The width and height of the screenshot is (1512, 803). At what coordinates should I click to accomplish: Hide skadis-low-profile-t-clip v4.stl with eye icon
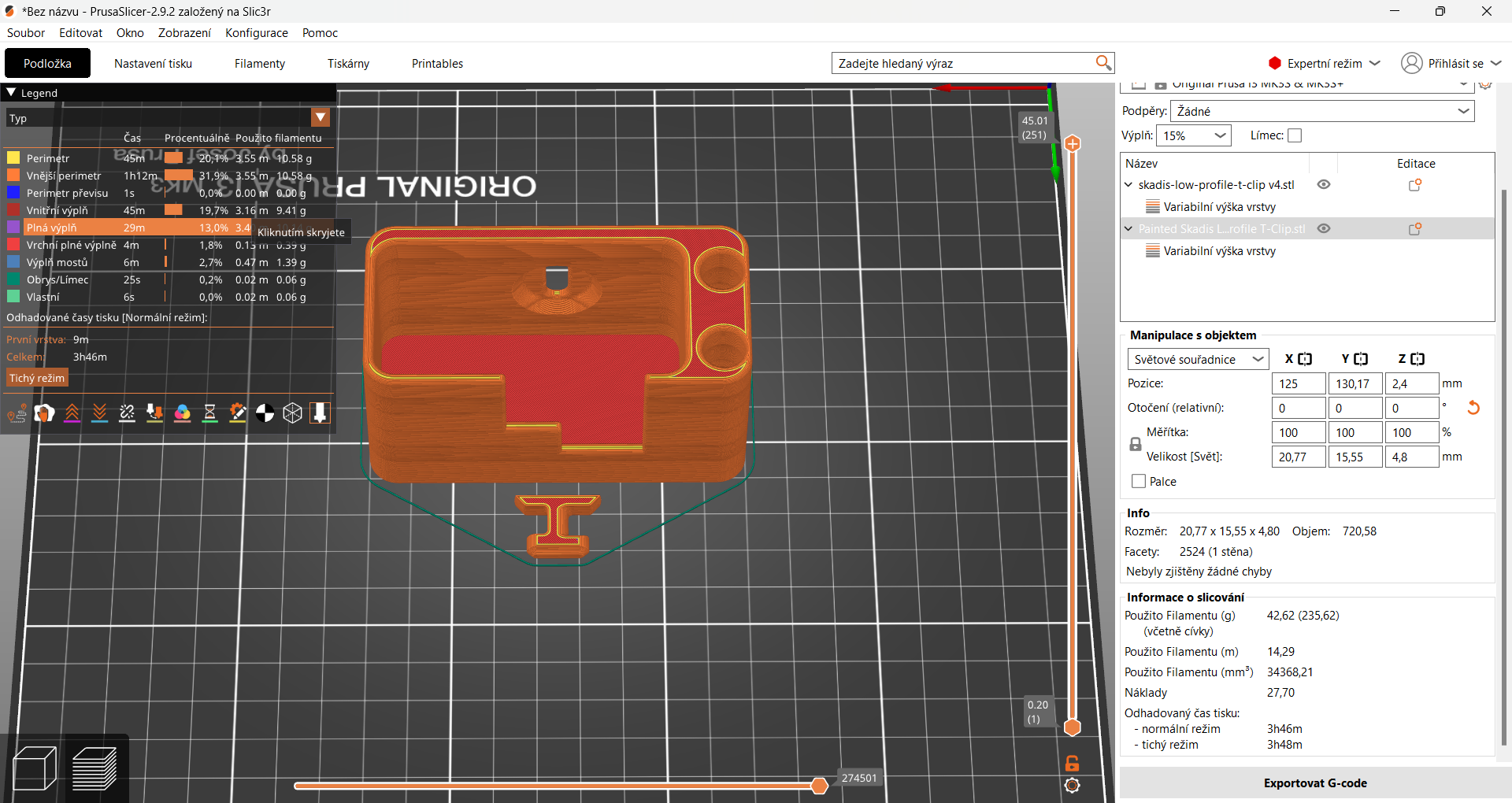coord(1324,184)
